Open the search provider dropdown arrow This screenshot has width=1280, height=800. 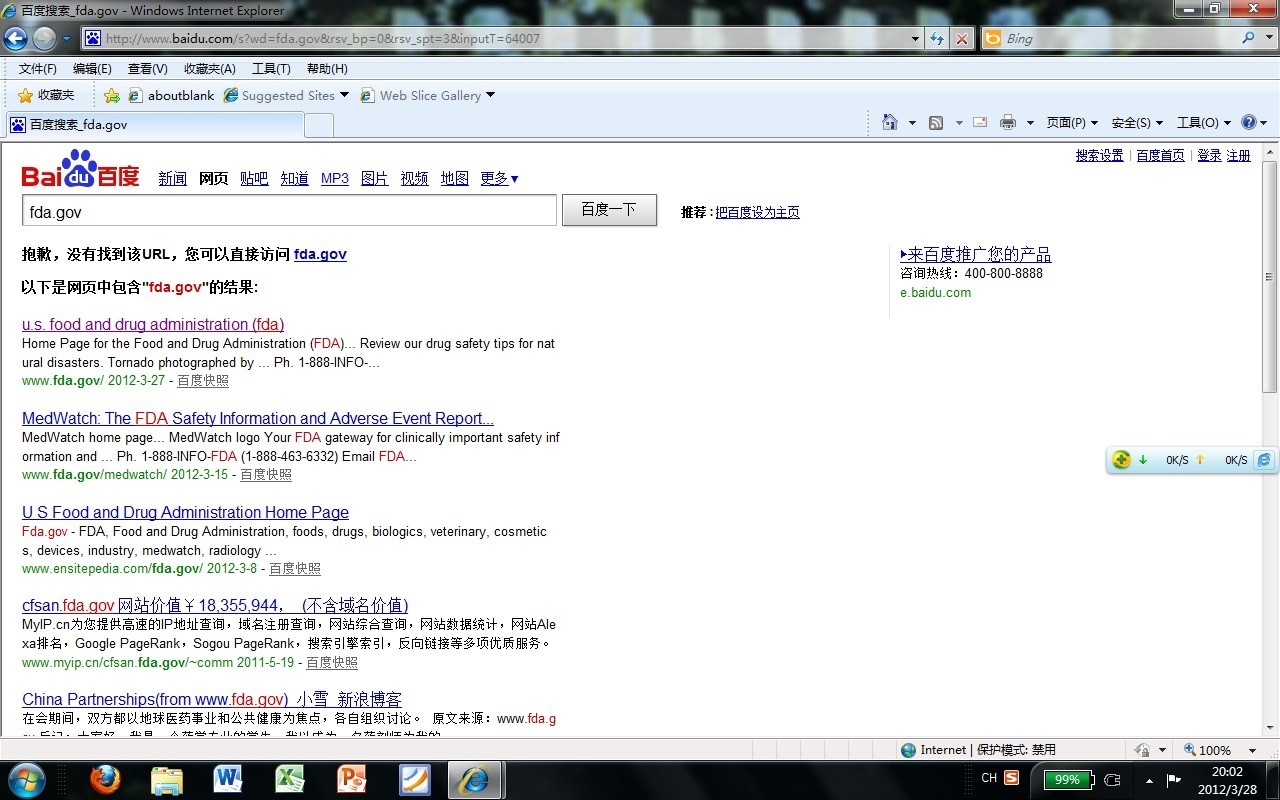tap(1268, 38)
